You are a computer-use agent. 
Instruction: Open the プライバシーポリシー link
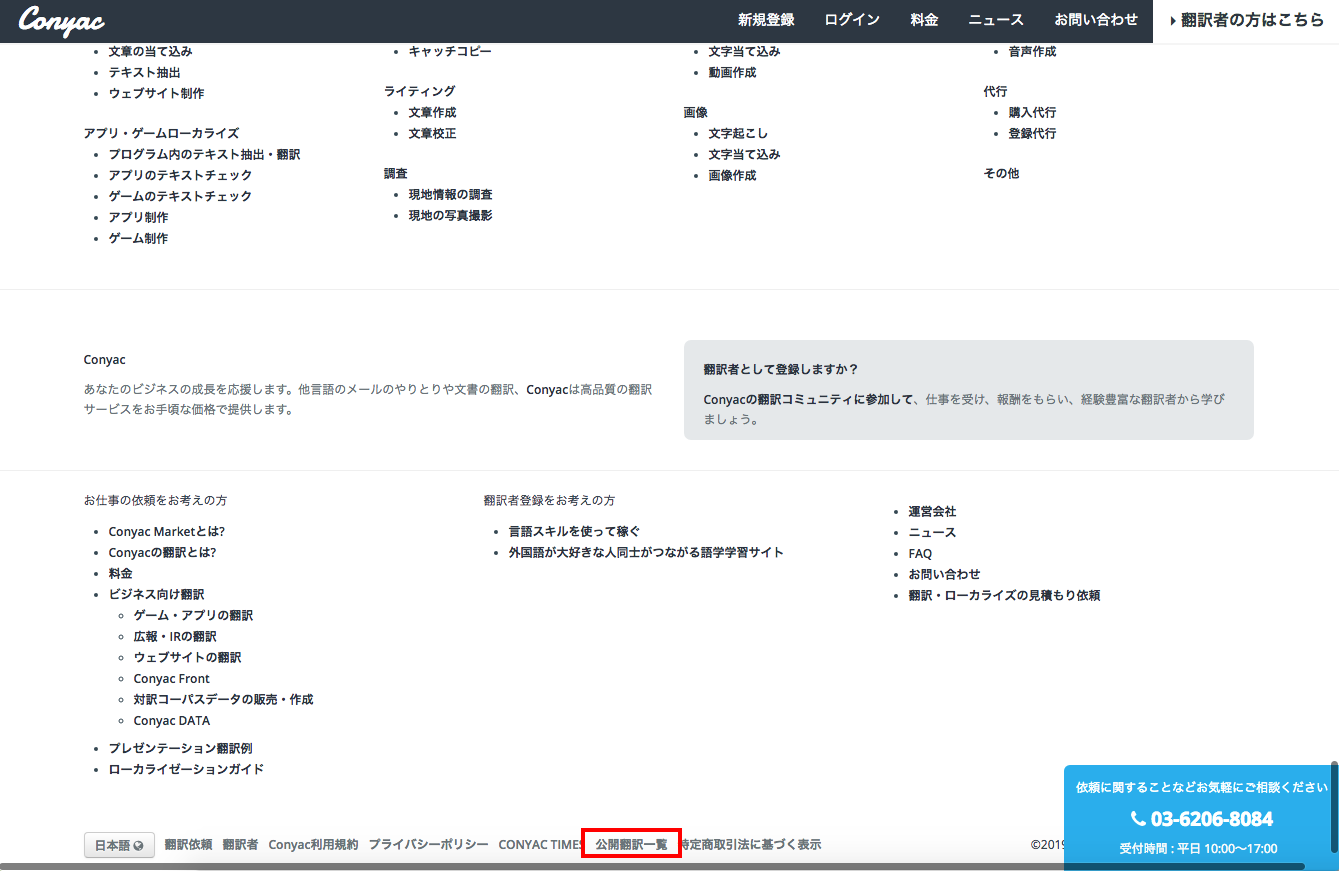click(x=428, y=845)
